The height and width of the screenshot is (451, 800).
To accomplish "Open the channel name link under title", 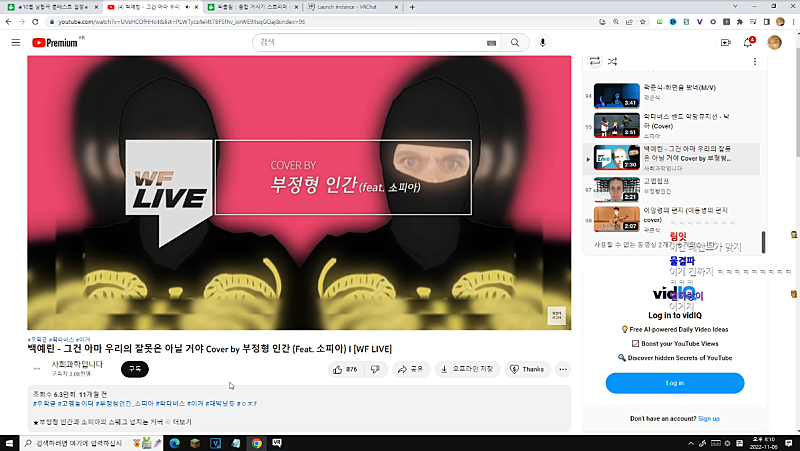I will pos(77,364).
